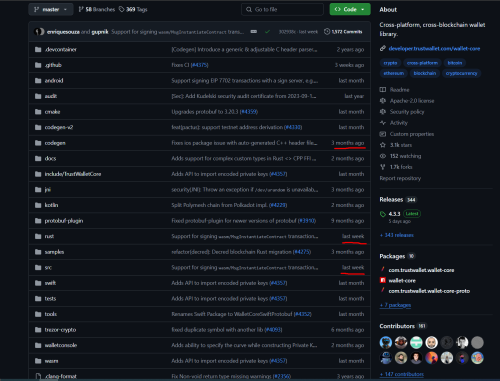The width and height of the screenshot is (500, 381).
Task: Click the first contributor avatar
Action: point(386,342)
